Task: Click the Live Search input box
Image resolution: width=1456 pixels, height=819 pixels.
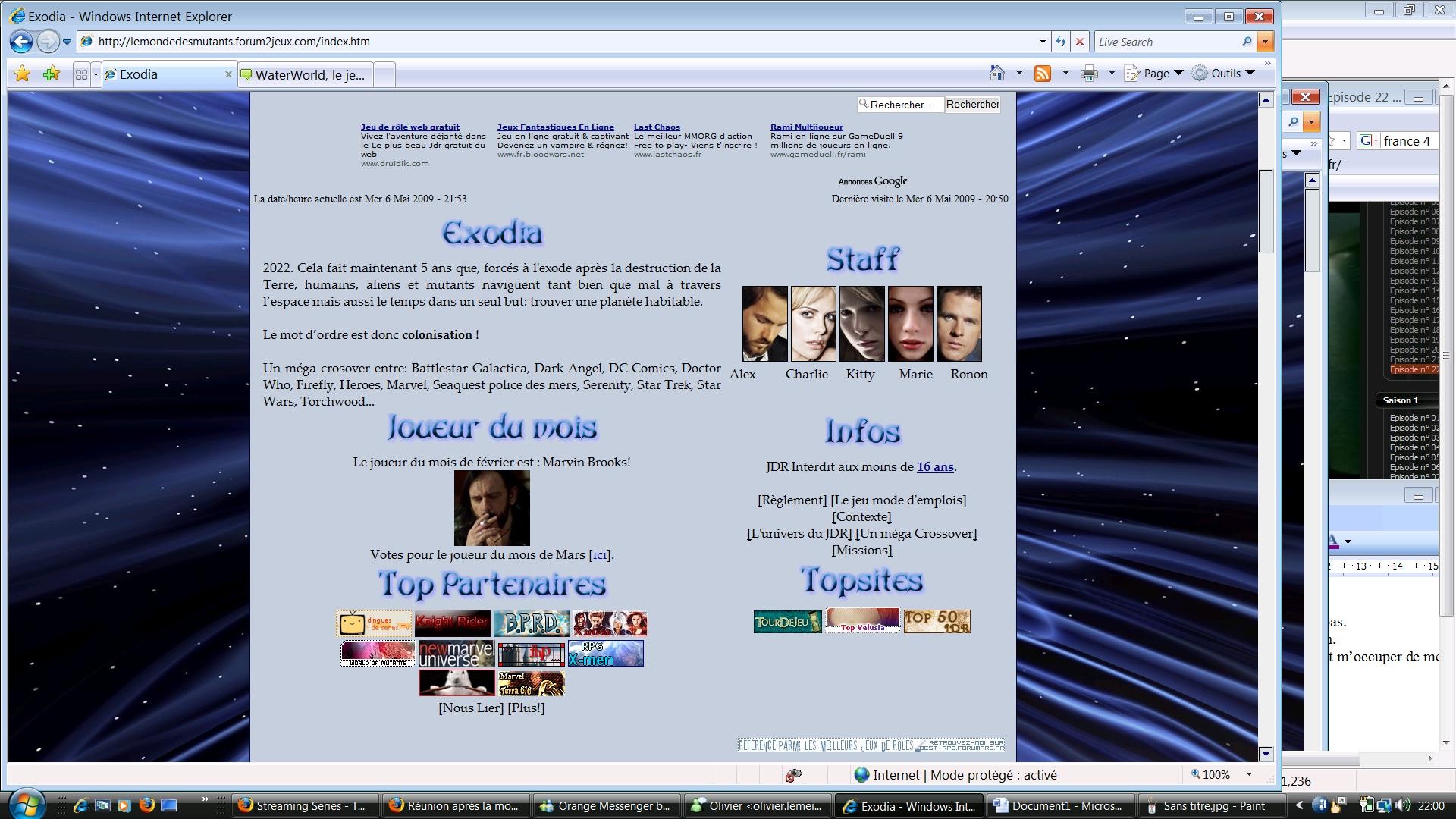Action: [x=1168, y=42]
